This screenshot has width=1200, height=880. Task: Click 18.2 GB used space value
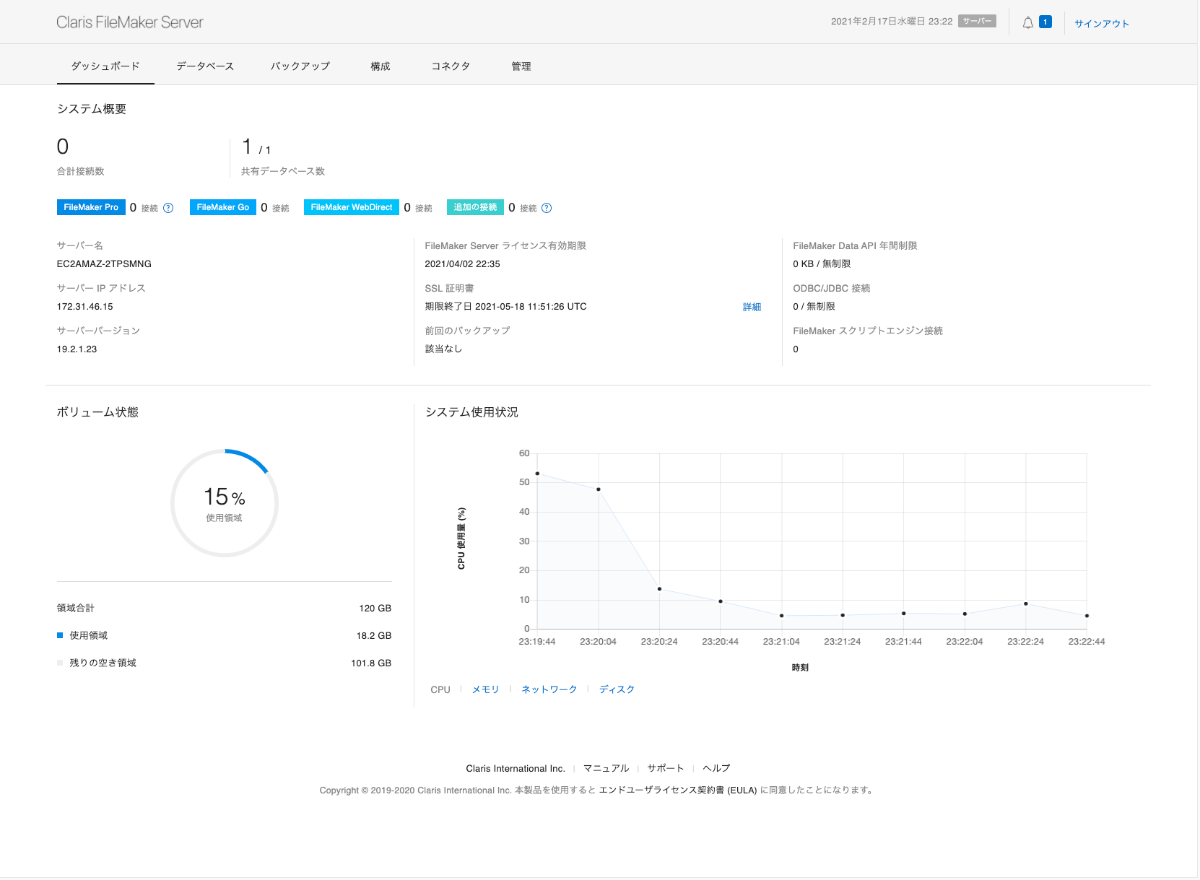click(374, 636)
